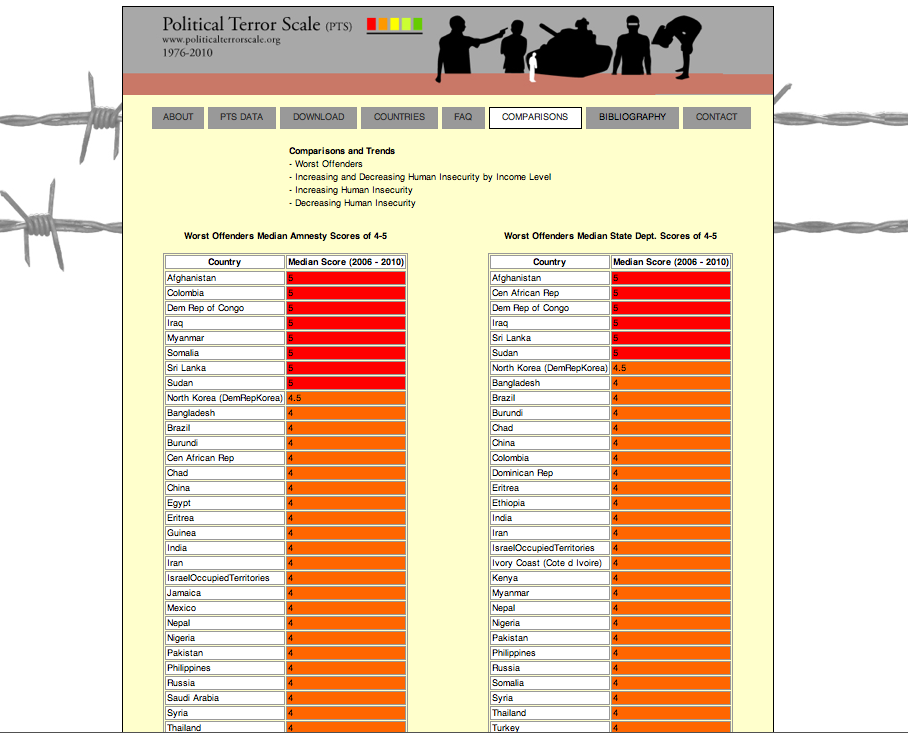Select Bangladesh in the State Dept. table
This screenshot has height=733, width=908.
click(x=550, y=383)
